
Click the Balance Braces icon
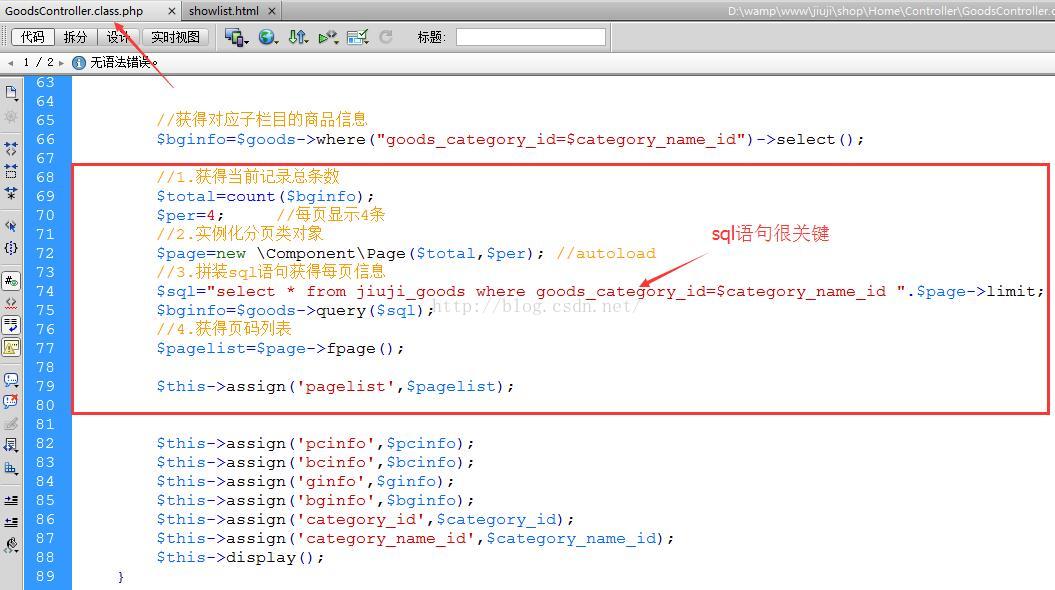coord(11,248)
